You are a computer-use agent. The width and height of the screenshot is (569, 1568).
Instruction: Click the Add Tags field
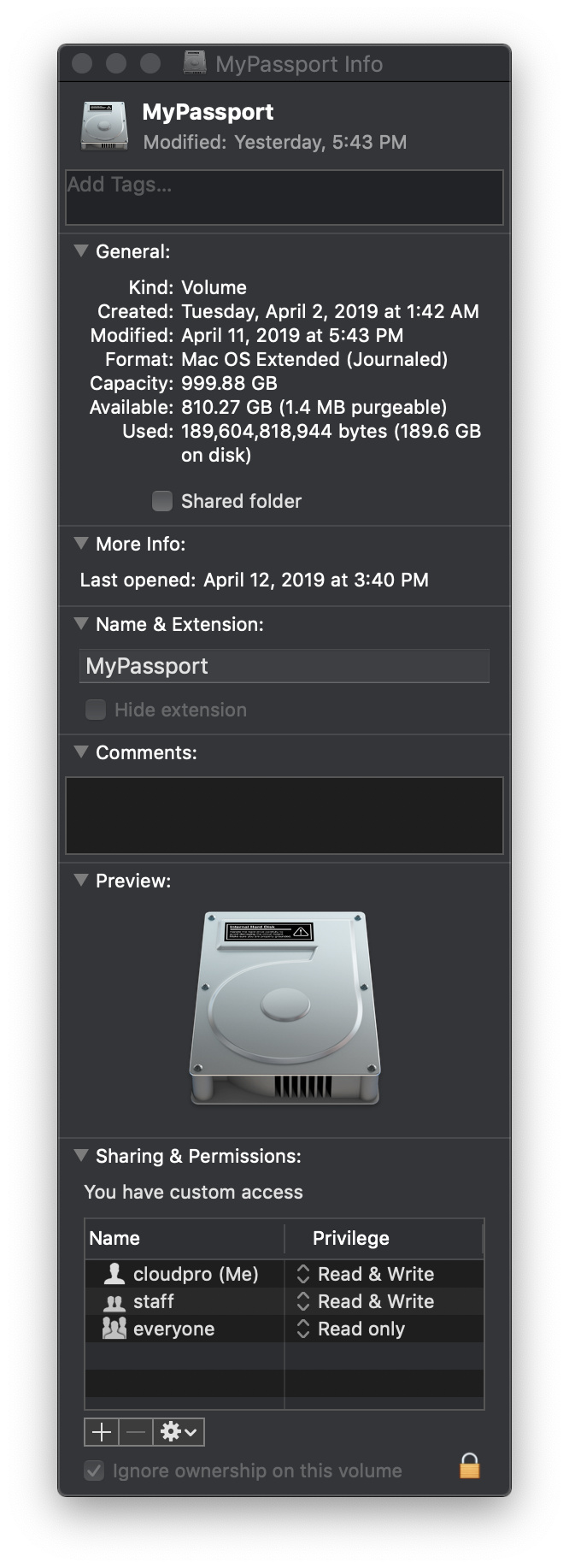click(x=284, y=197)
